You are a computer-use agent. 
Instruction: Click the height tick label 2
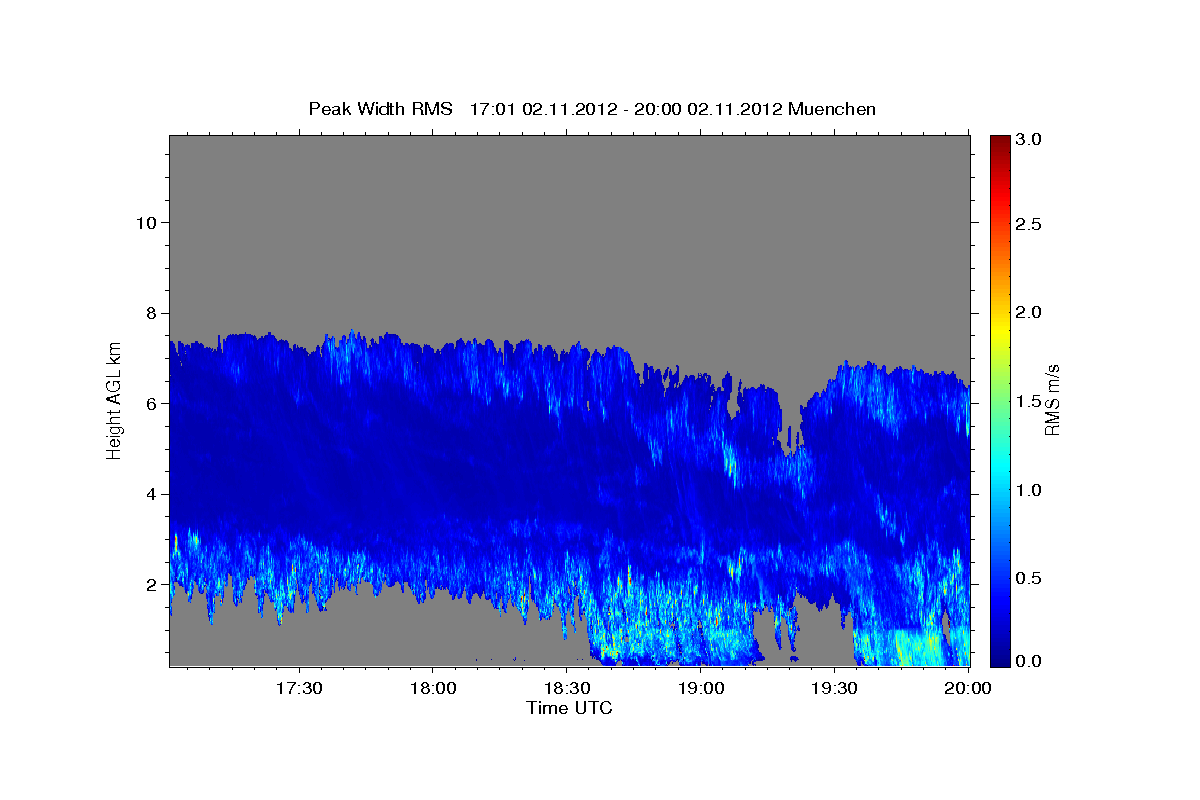coord(151,584)
